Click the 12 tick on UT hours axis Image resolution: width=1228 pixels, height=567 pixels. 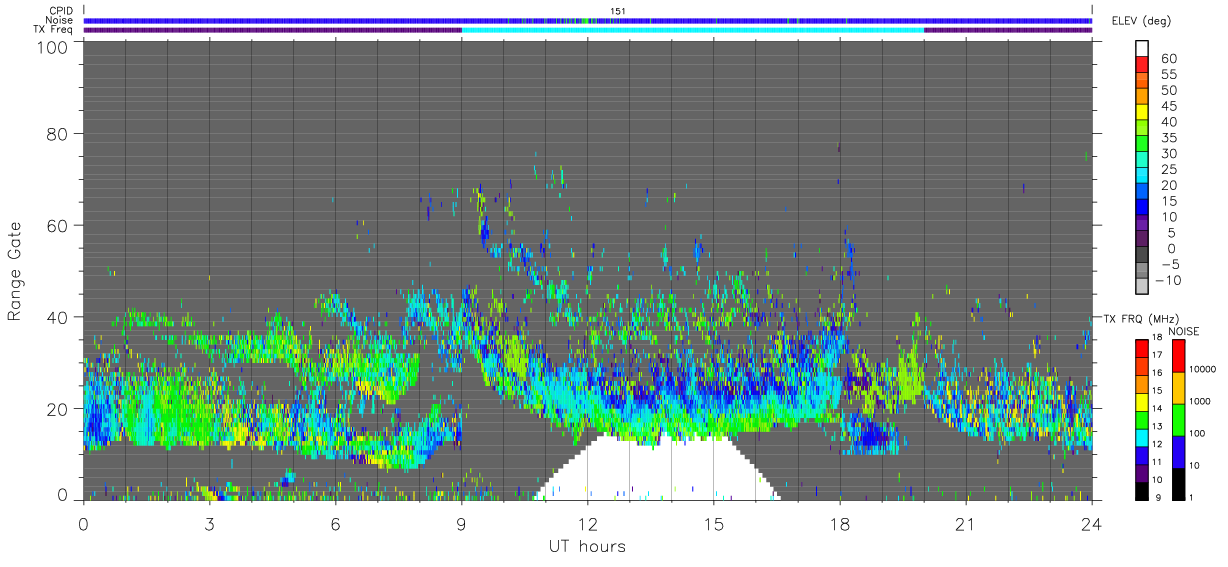(x=588, y=524)
